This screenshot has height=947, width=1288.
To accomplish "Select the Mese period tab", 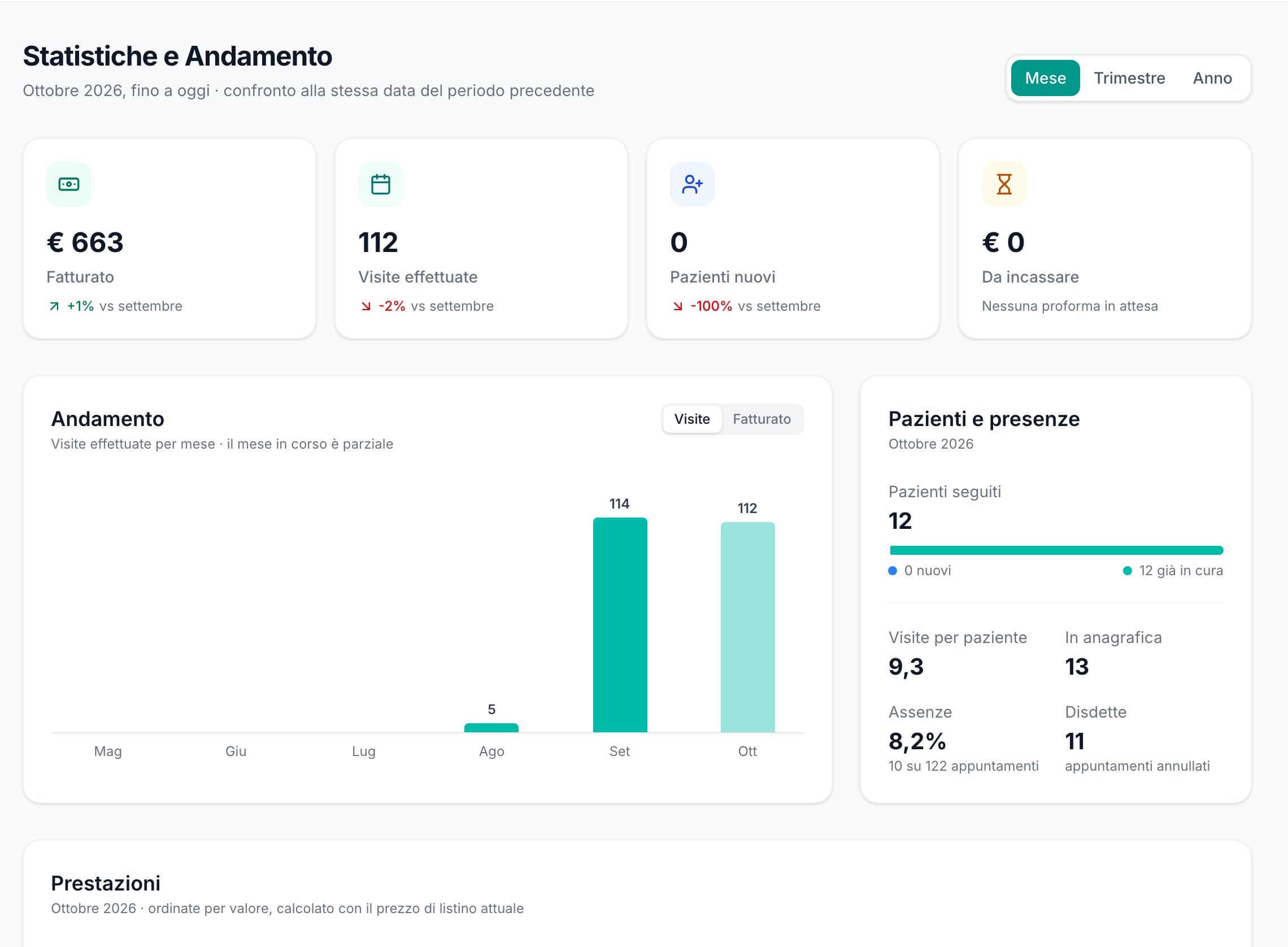I will pos(1045,78).
